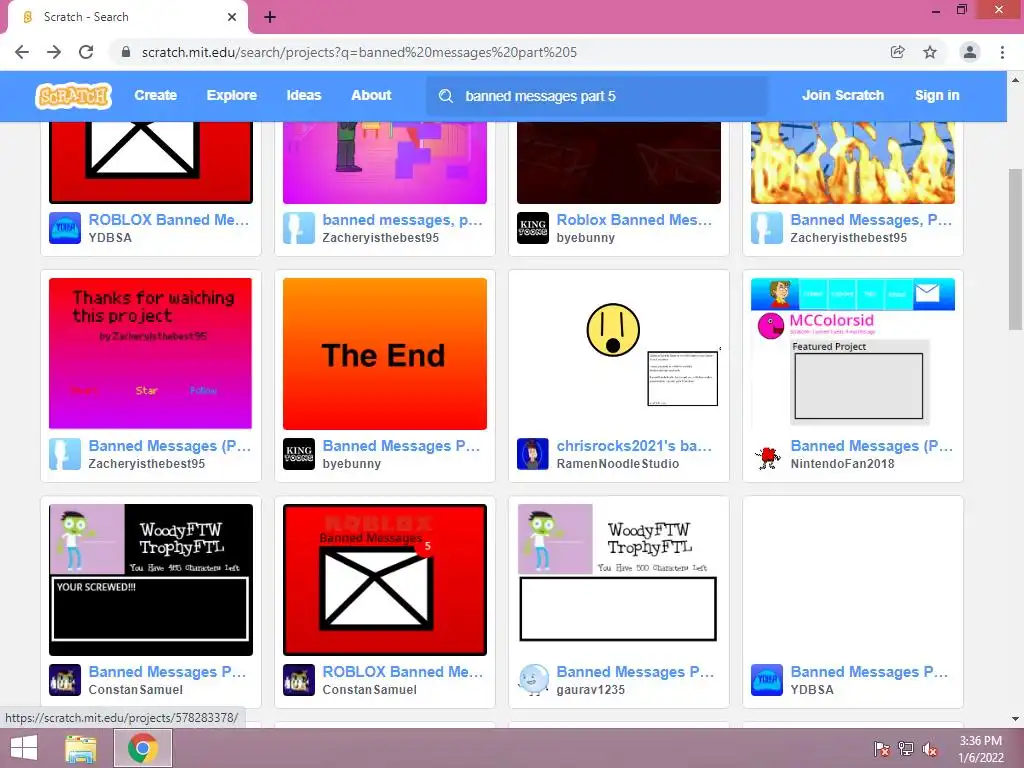Image resolution: width=1024 pixels, height=768 pixels.
Task: Open ROBLOX Banned Me... by ConstanSamuel
Action: (x=403, y=672)
